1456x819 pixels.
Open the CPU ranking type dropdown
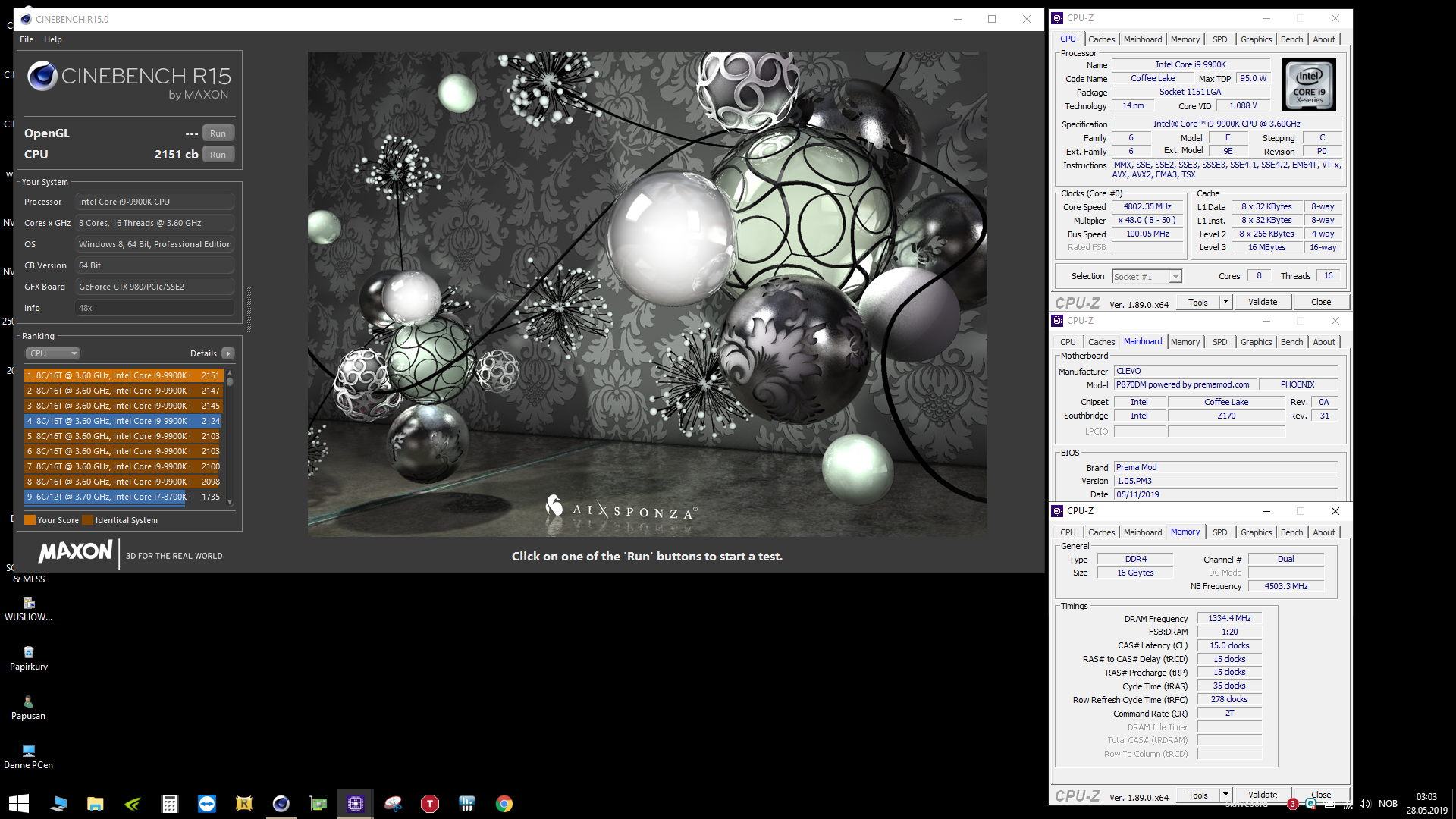pos(53,353)
